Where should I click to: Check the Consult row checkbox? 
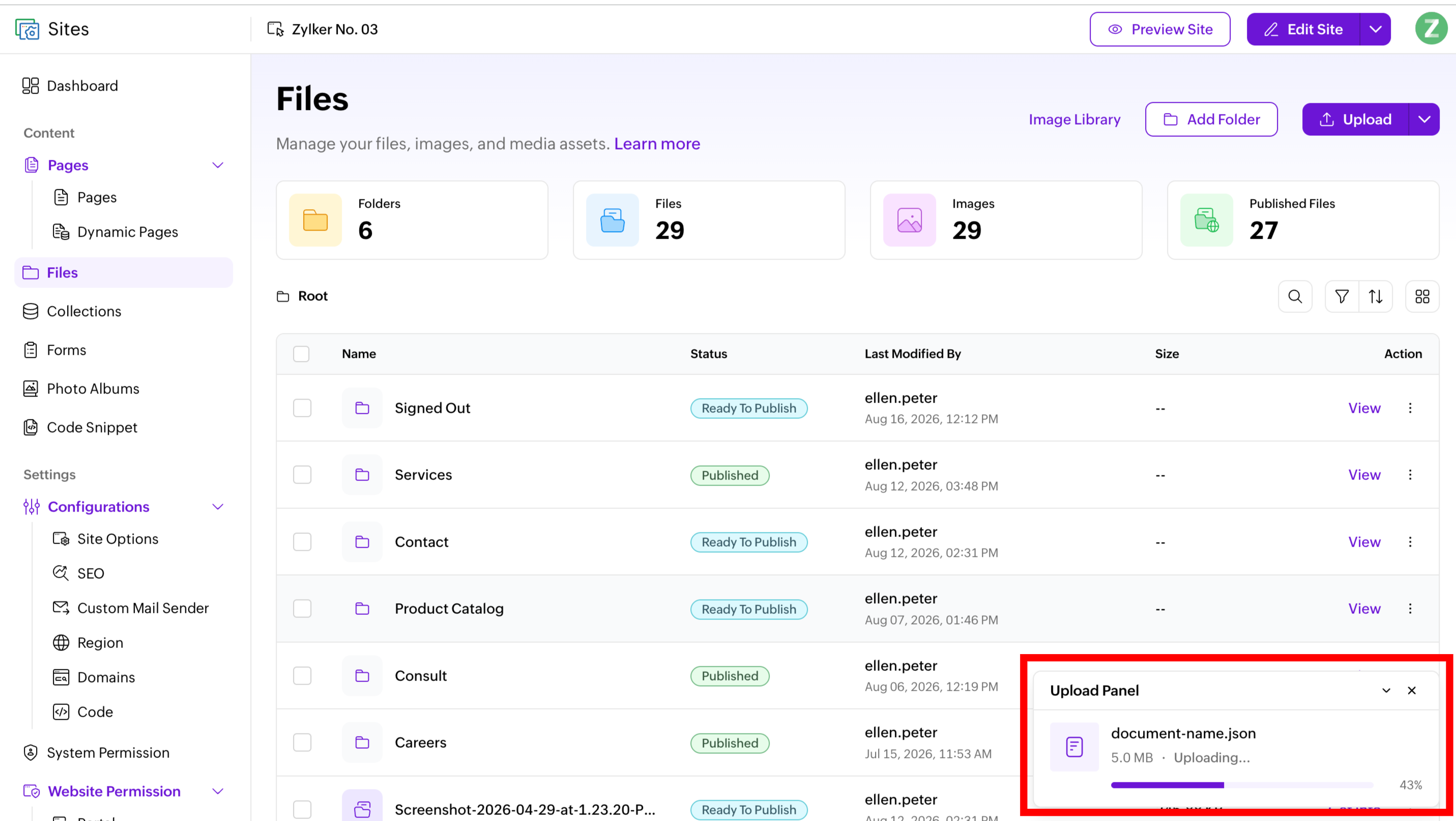tap(302, 676)
